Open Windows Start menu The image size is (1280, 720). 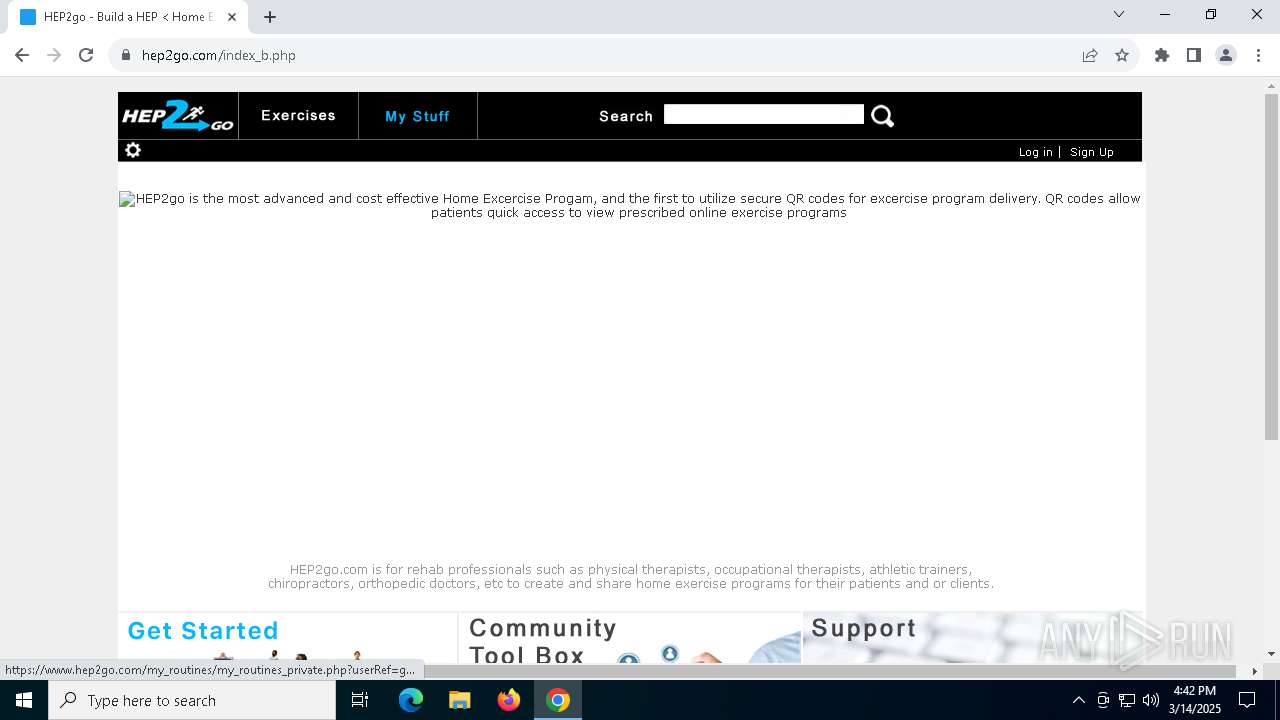(x=24, y=700)
